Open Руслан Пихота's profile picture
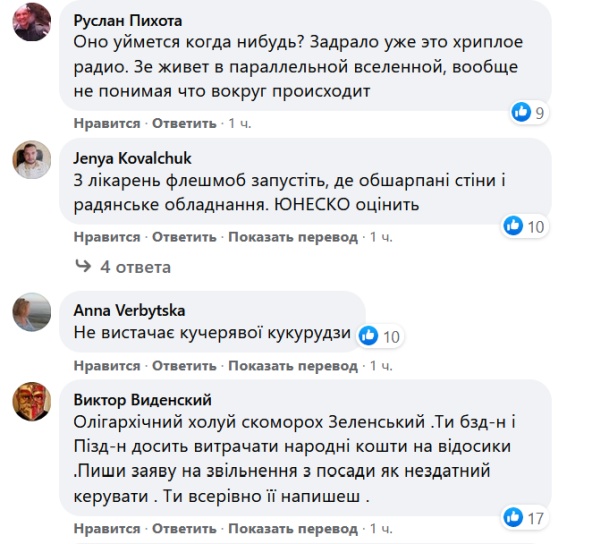The height and width of the screenshot is (544, 600). 31,21
